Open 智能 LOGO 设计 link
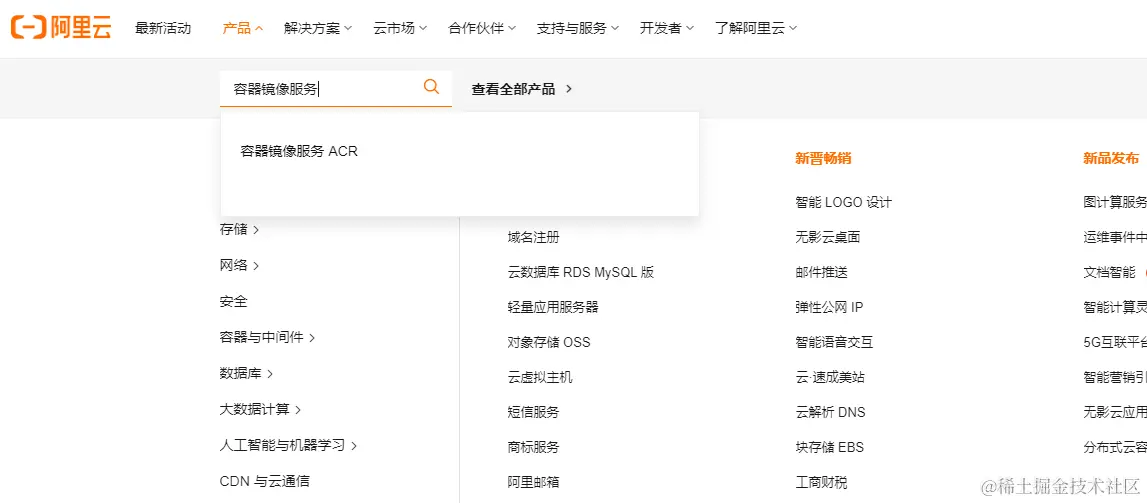 (x=843, y=202)
